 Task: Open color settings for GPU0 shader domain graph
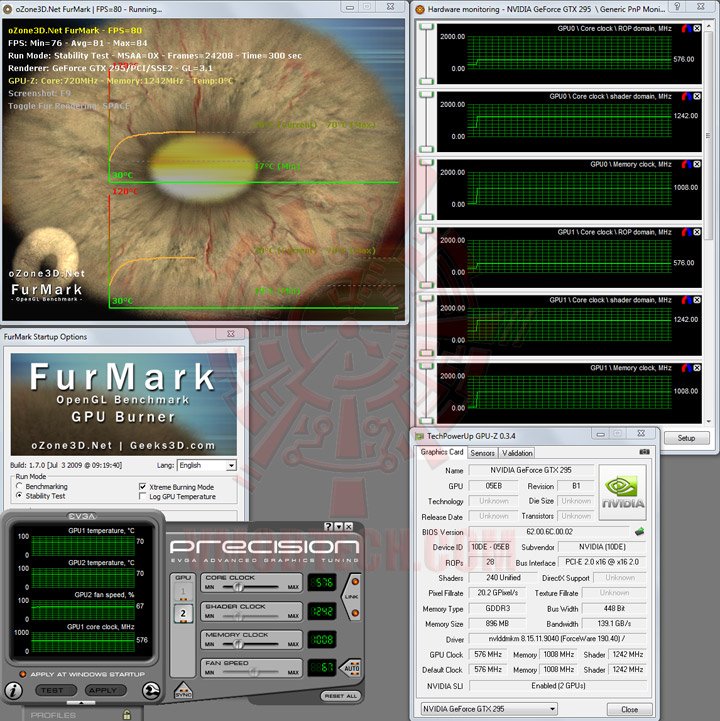tap(686, 97)
